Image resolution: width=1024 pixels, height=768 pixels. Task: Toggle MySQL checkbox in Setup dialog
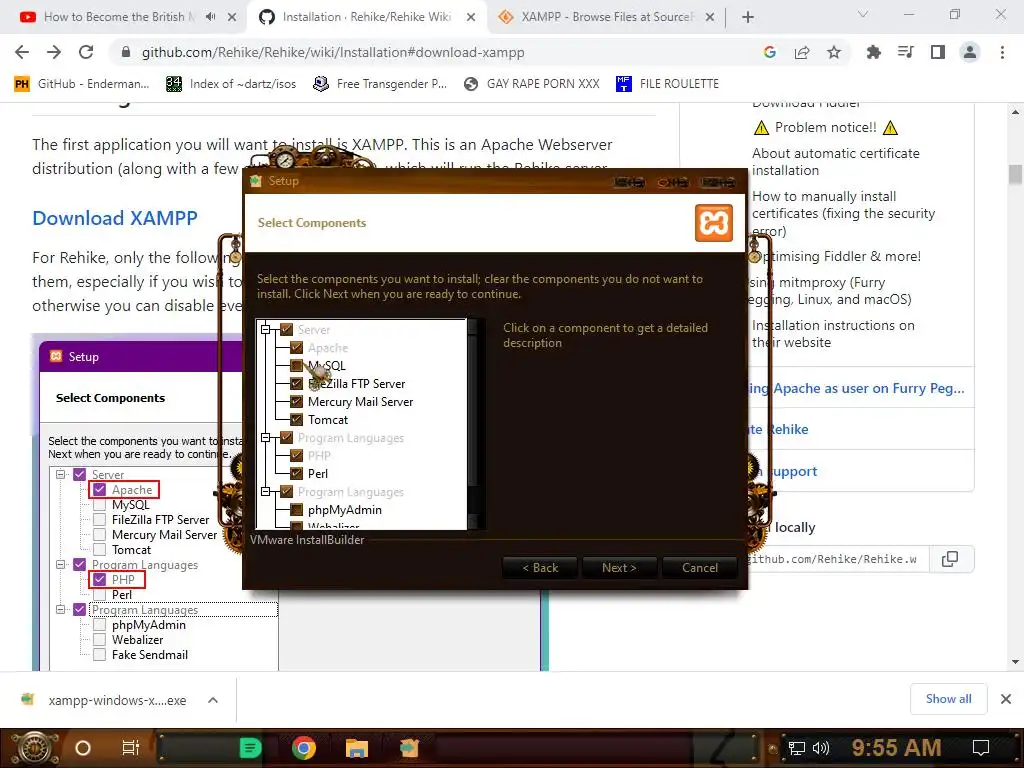click(296, 366)
